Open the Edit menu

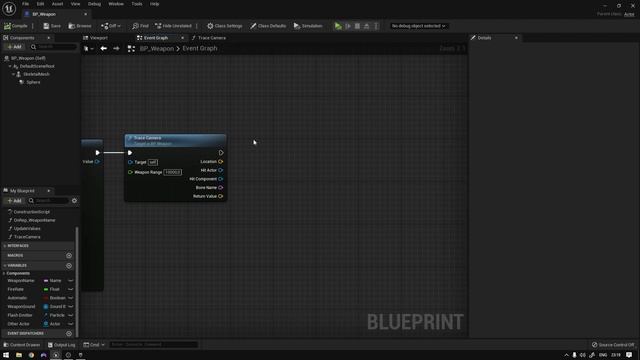tap(40, 4)
